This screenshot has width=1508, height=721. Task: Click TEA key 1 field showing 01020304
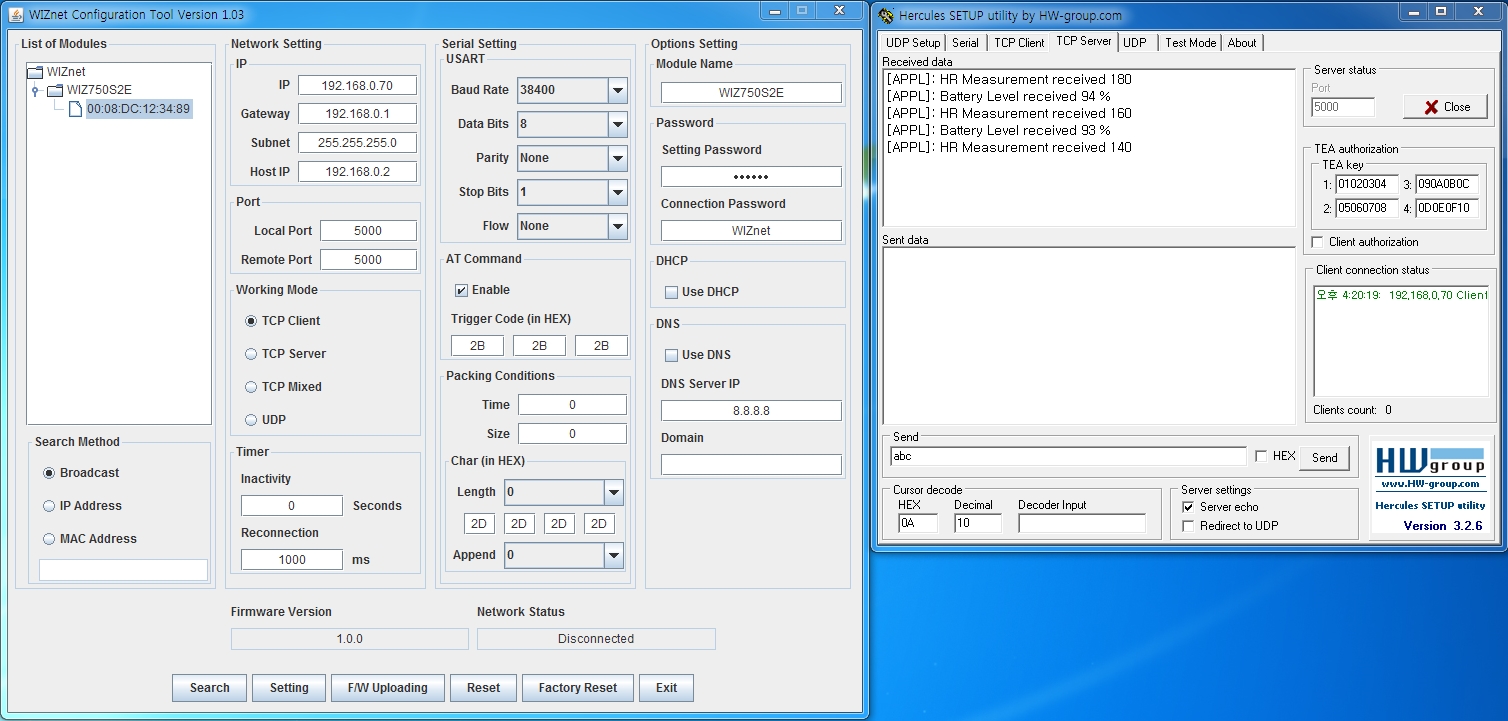pyautogui.click(x=1366, y=185)
